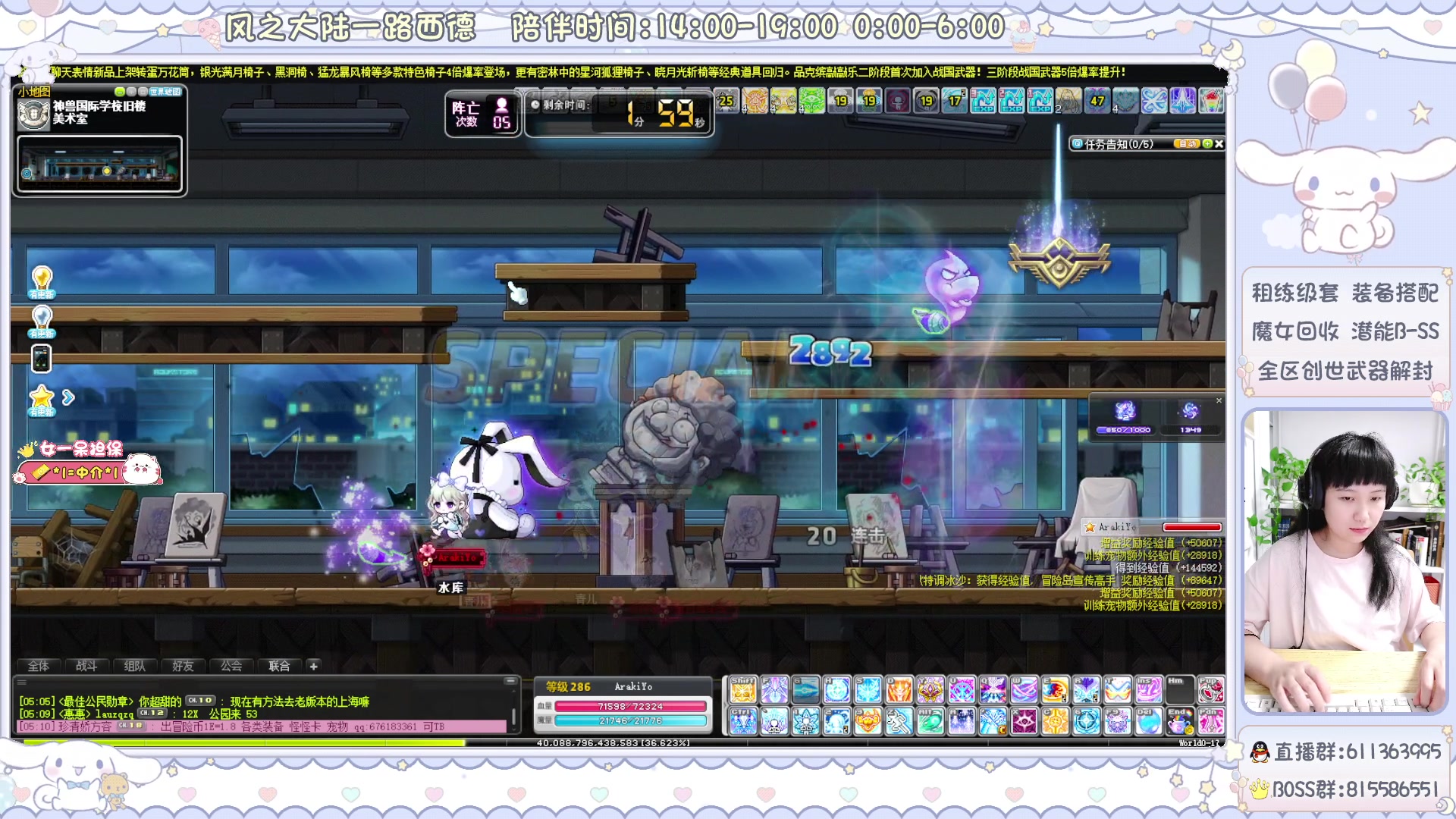1456x819 pixels.
Task: Activate the Shift quick slot skill
Action: tap(743, 689)
